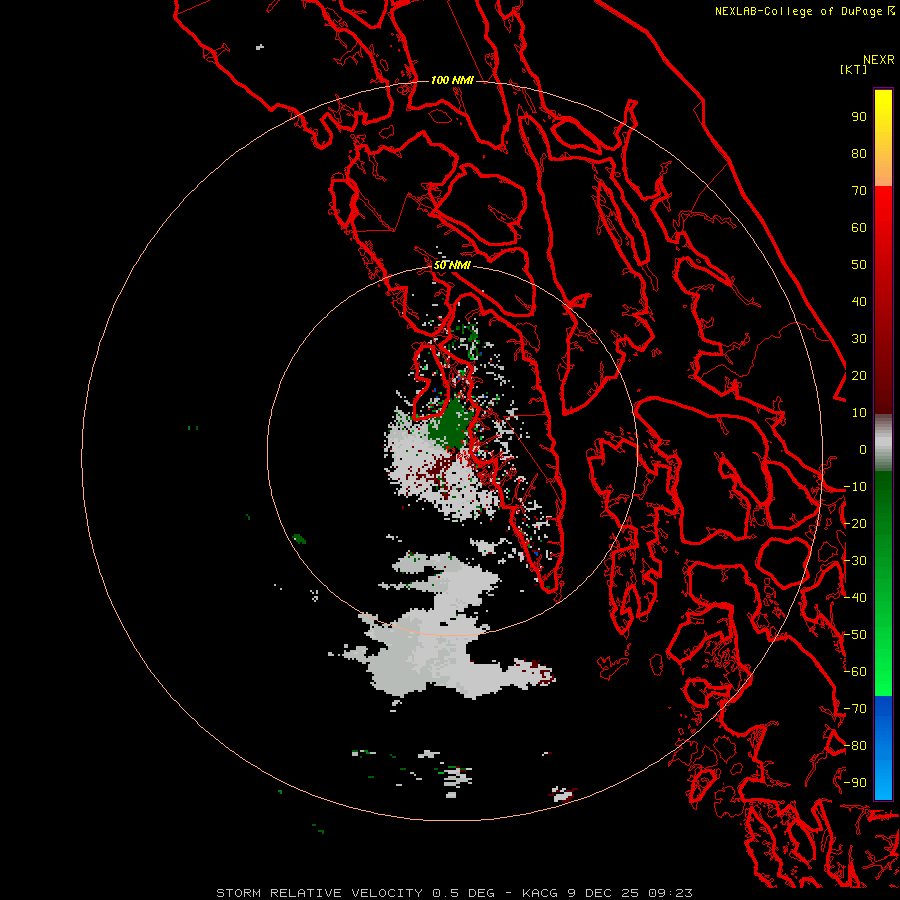Click the NEXR label above the color scale
The height and width of the screenshot is (900, 900).
coord(879,60)
